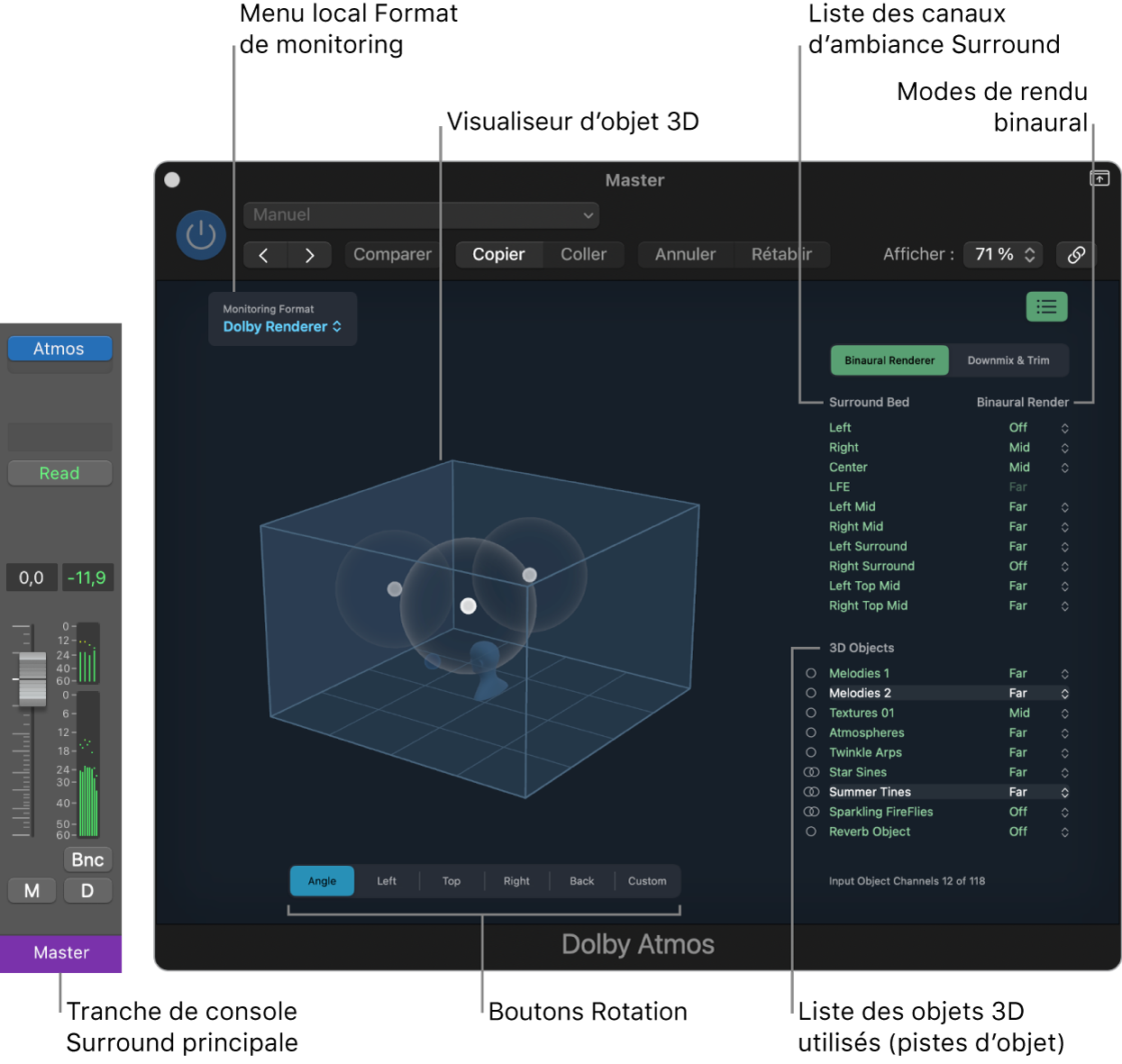
Task: Select the Left Top Mid channel row
Action: [949, 586]
